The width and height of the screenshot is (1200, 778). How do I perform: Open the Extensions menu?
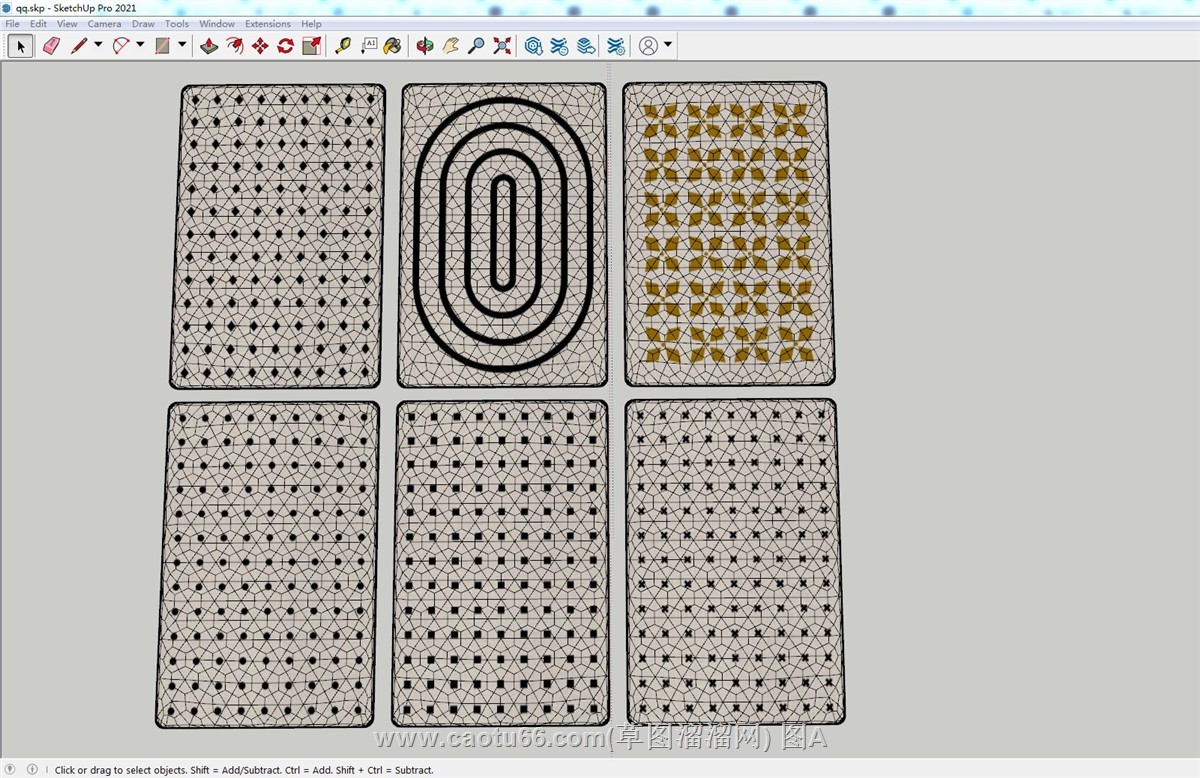[268, 24]
